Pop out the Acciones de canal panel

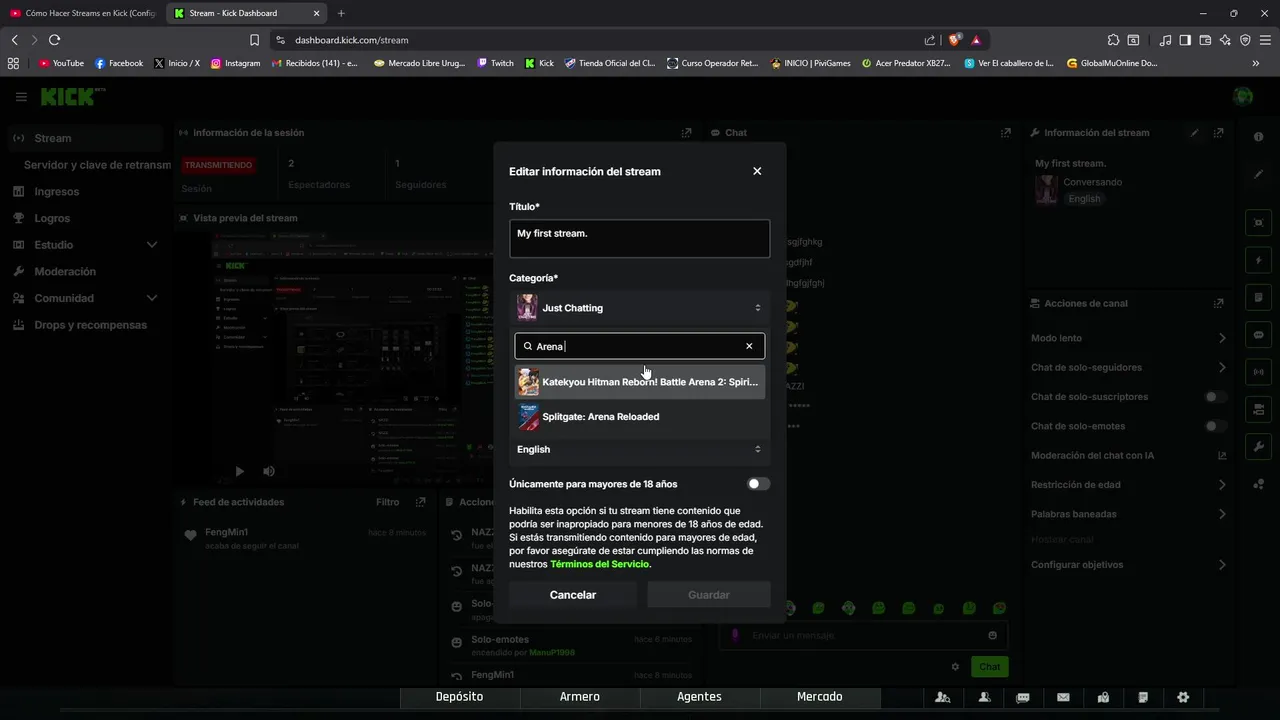pyautogui.click(x=1218, y=303)
